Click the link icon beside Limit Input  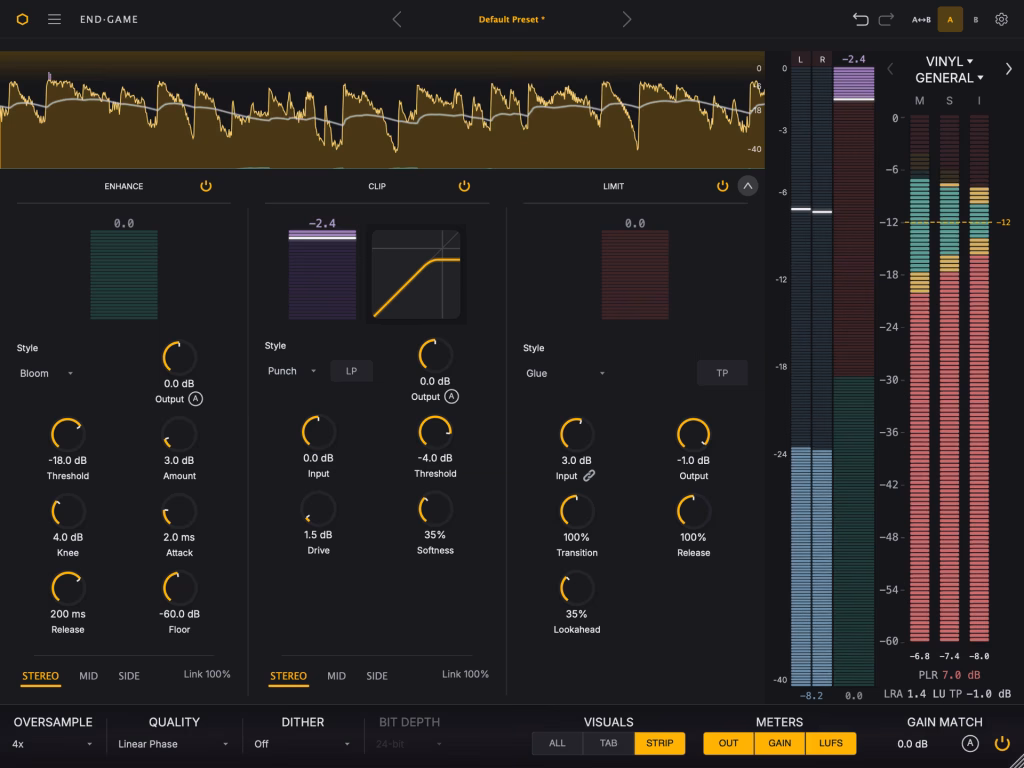[589, 476]
